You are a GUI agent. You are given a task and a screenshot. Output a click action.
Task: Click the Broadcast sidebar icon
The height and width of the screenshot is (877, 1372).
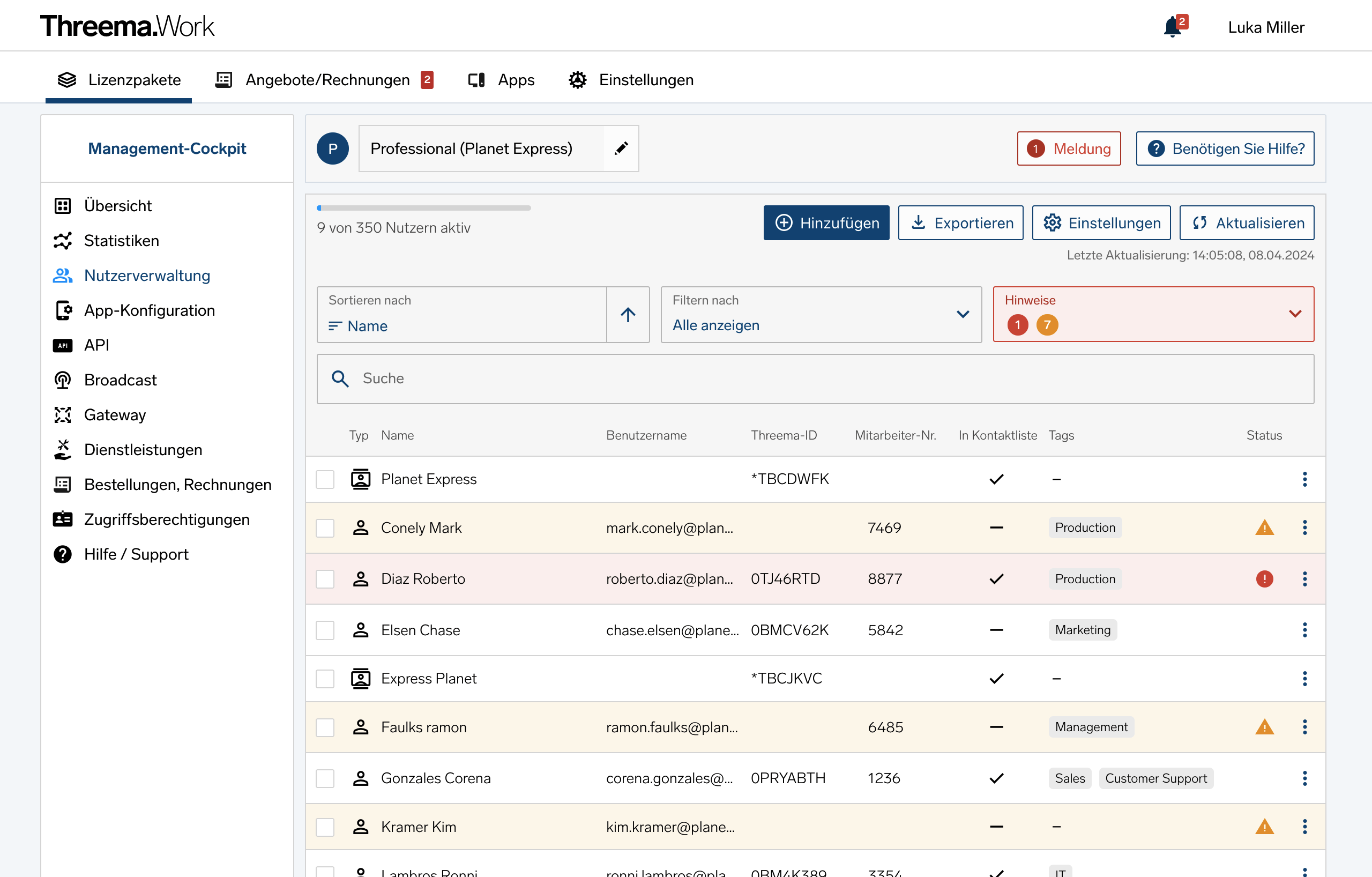point(63,380)
